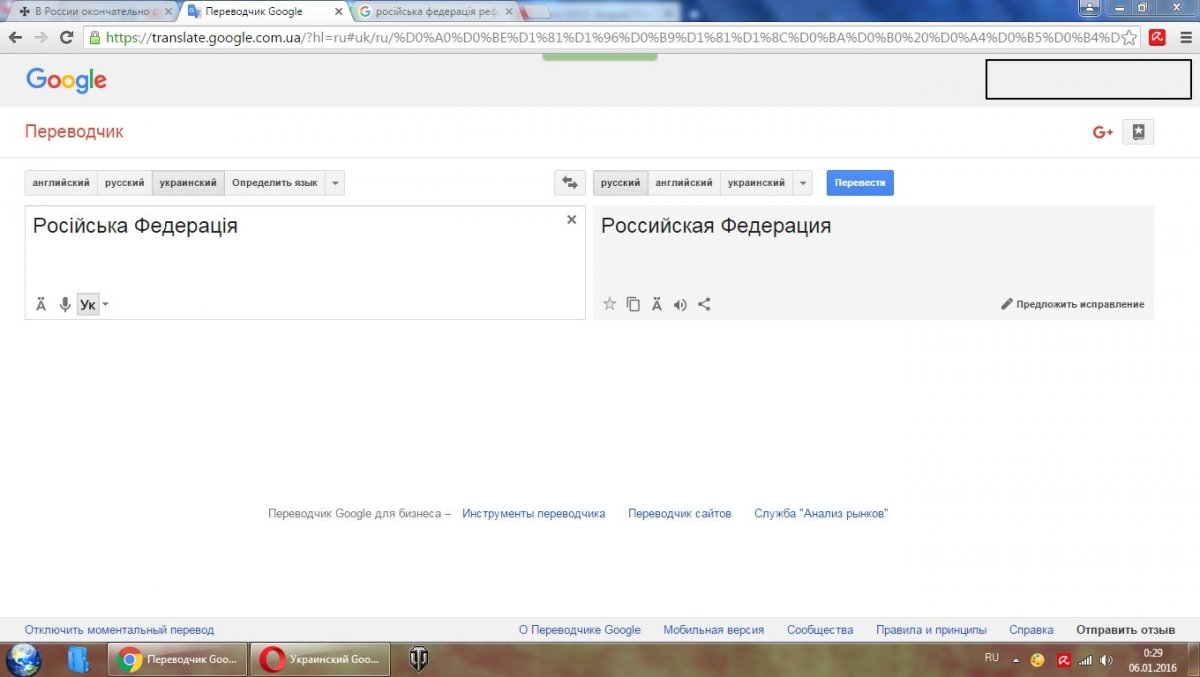Click the swap languages arrows icon
Image resolution: width=1200 pixels, height=677 pixels.
(569, 183)
